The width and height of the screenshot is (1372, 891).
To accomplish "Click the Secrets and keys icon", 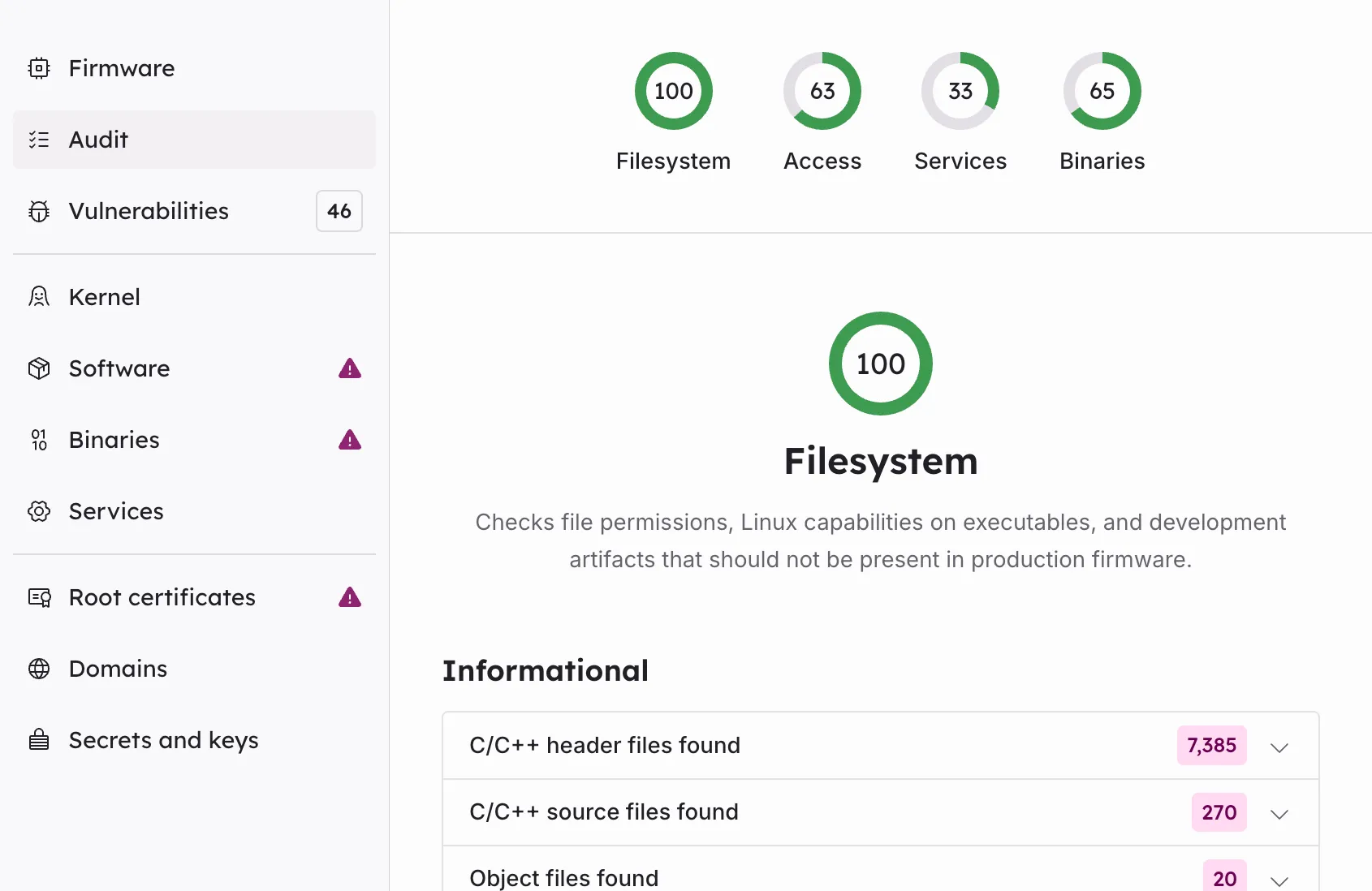I will (39, 740).
